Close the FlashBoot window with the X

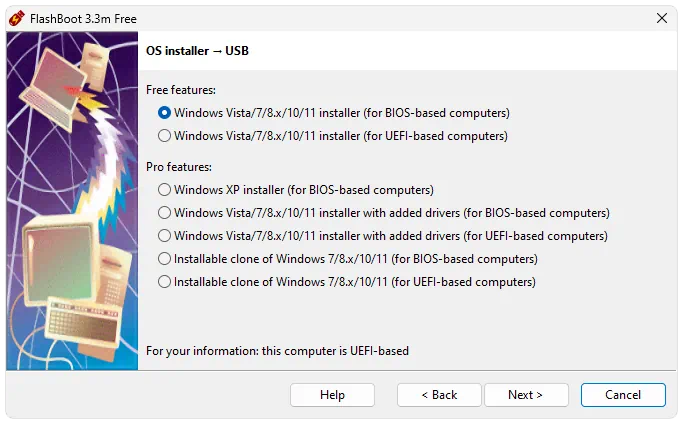(662, 18)
